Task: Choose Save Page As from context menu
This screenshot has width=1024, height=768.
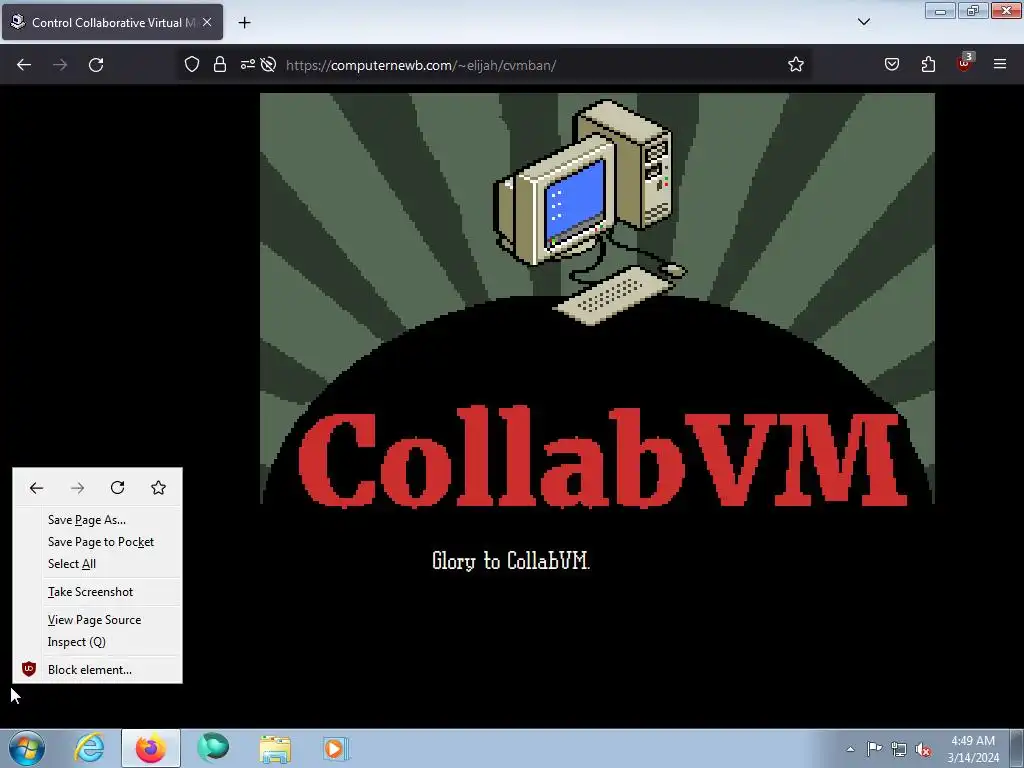Action: click(x=97, y=520)
